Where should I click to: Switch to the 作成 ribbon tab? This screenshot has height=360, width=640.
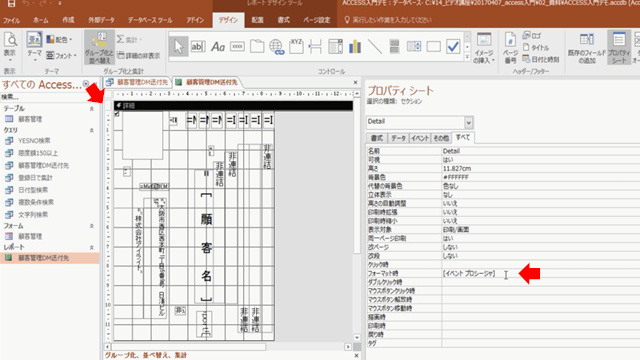click(68, 20)
